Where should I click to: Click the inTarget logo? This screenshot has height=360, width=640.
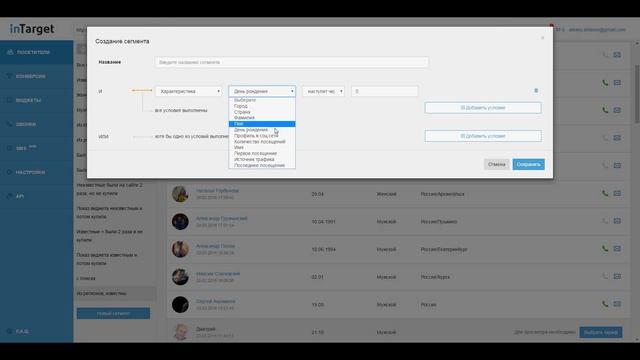tap(32, 29)
